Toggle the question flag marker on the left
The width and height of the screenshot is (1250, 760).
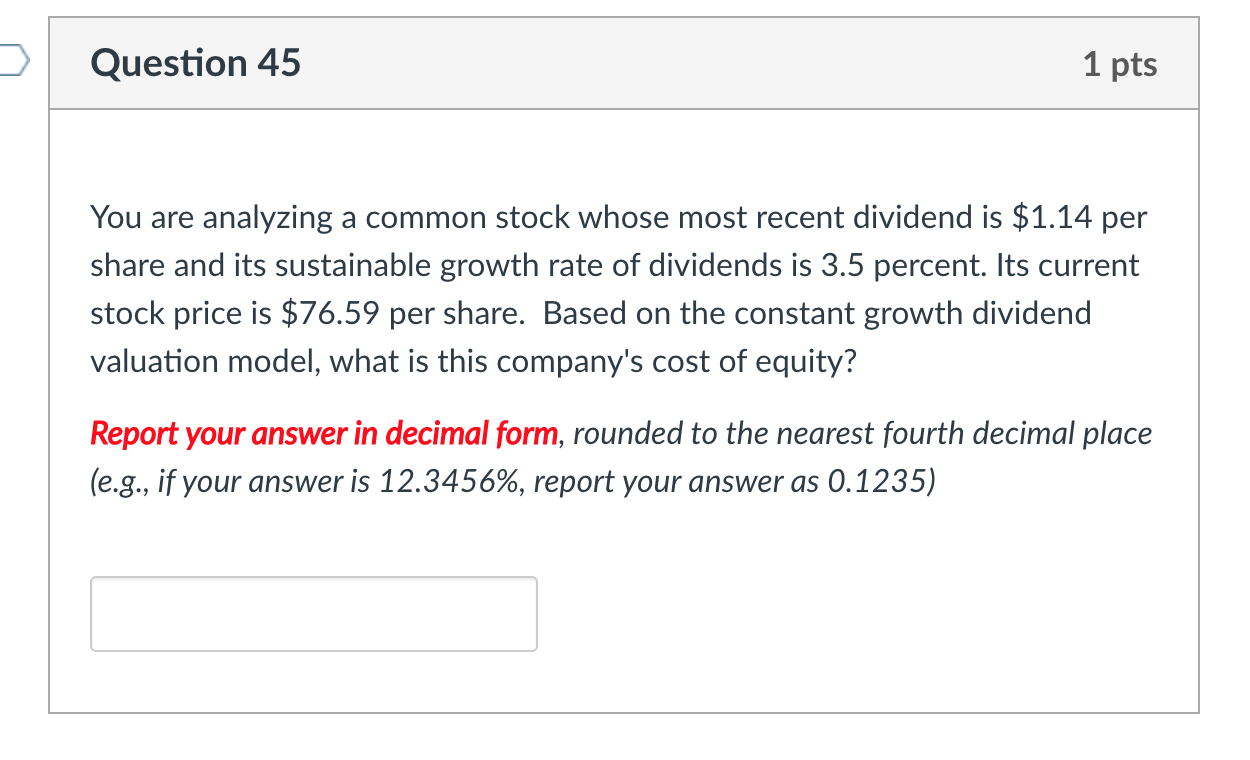[8, 62]
